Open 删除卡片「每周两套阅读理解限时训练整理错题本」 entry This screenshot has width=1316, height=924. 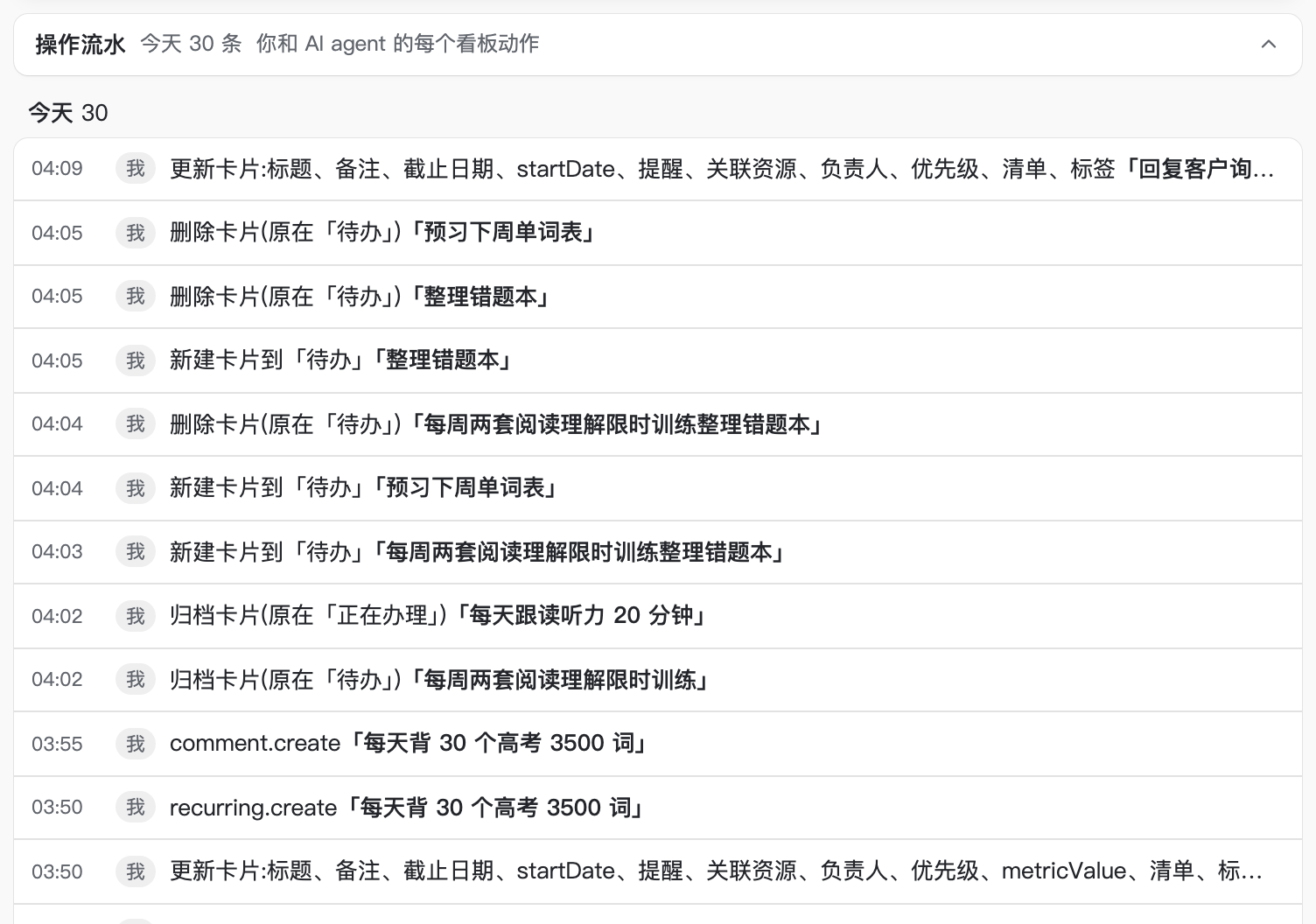(658, 424)
